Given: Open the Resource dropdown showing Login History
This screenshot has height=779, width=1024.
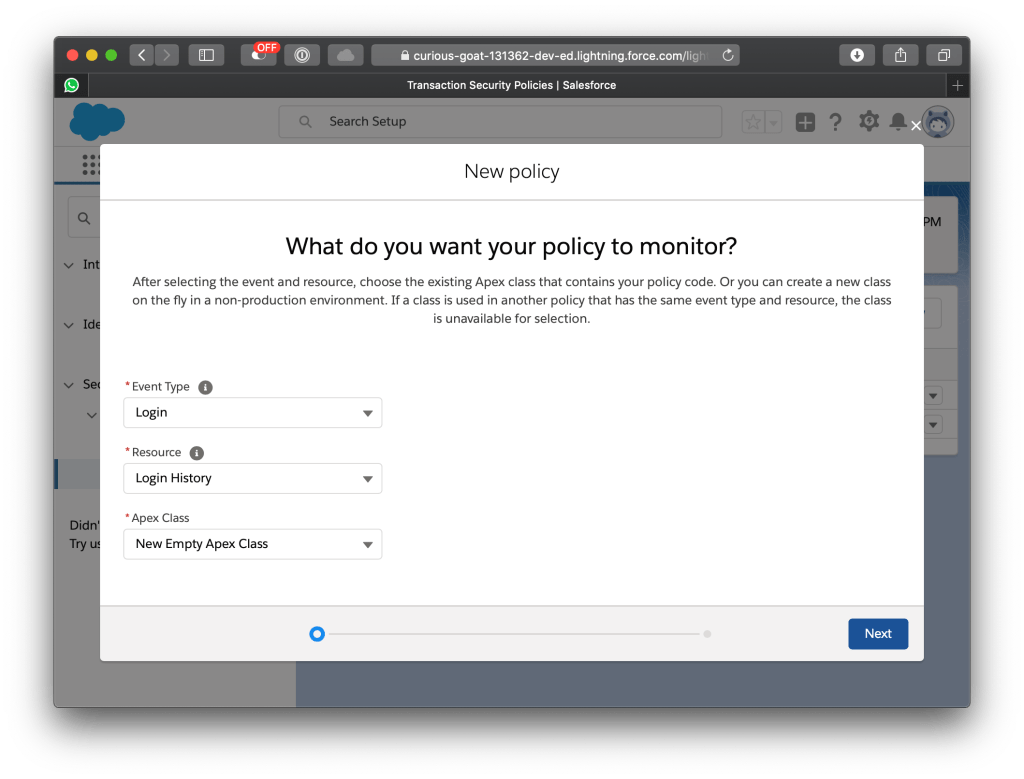Looking at the screenshot, I should coord(252,479).
